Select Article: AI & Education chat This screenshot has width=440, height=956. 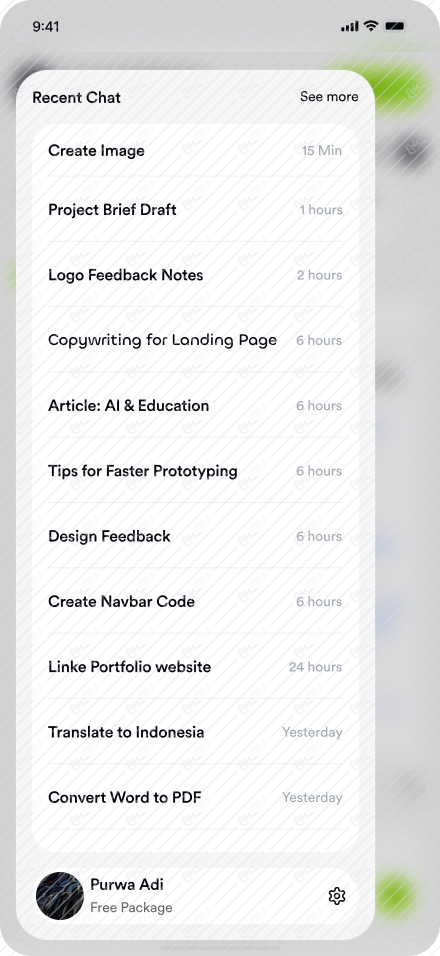[195, 405]
